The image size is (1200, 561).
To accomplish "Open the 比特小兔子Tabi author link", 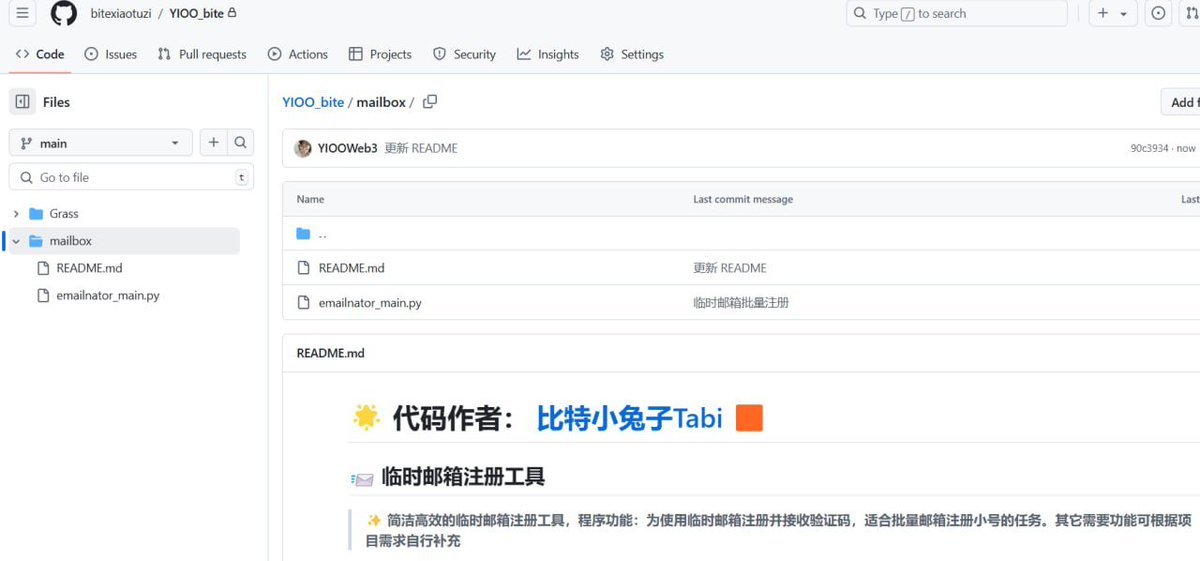I will pos(629,418).
